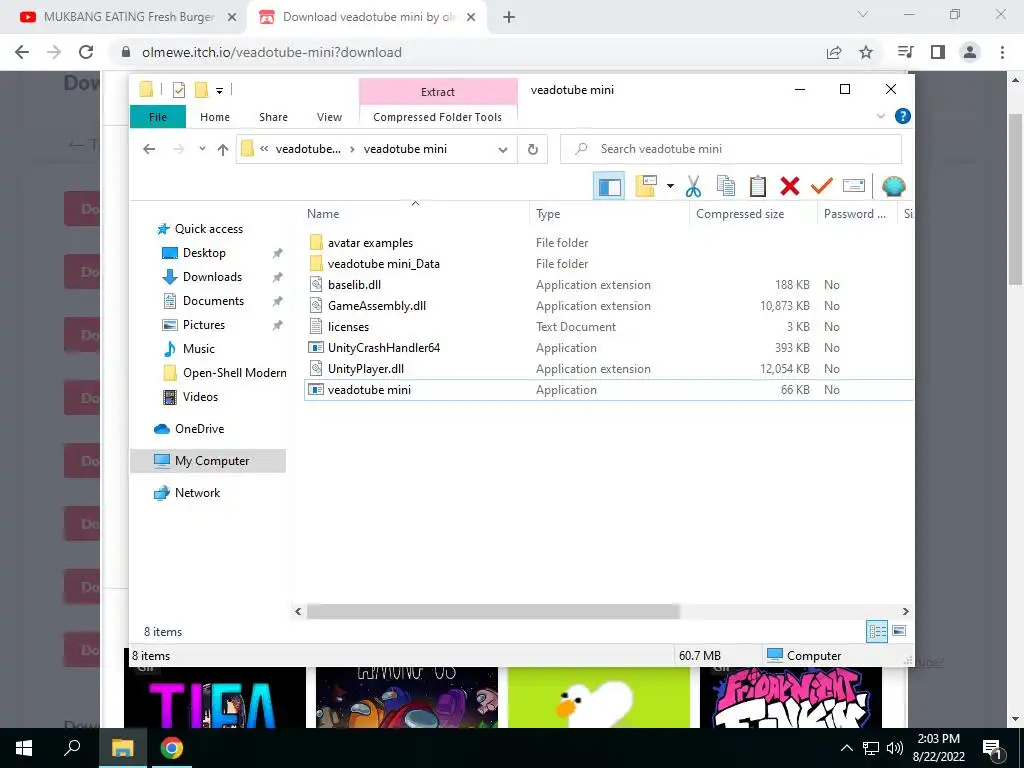Image resolution: width=1024 pixels, height=768 pixels.
Task: Click the Extract contextual tab header
Action: [x=438, y=91]
